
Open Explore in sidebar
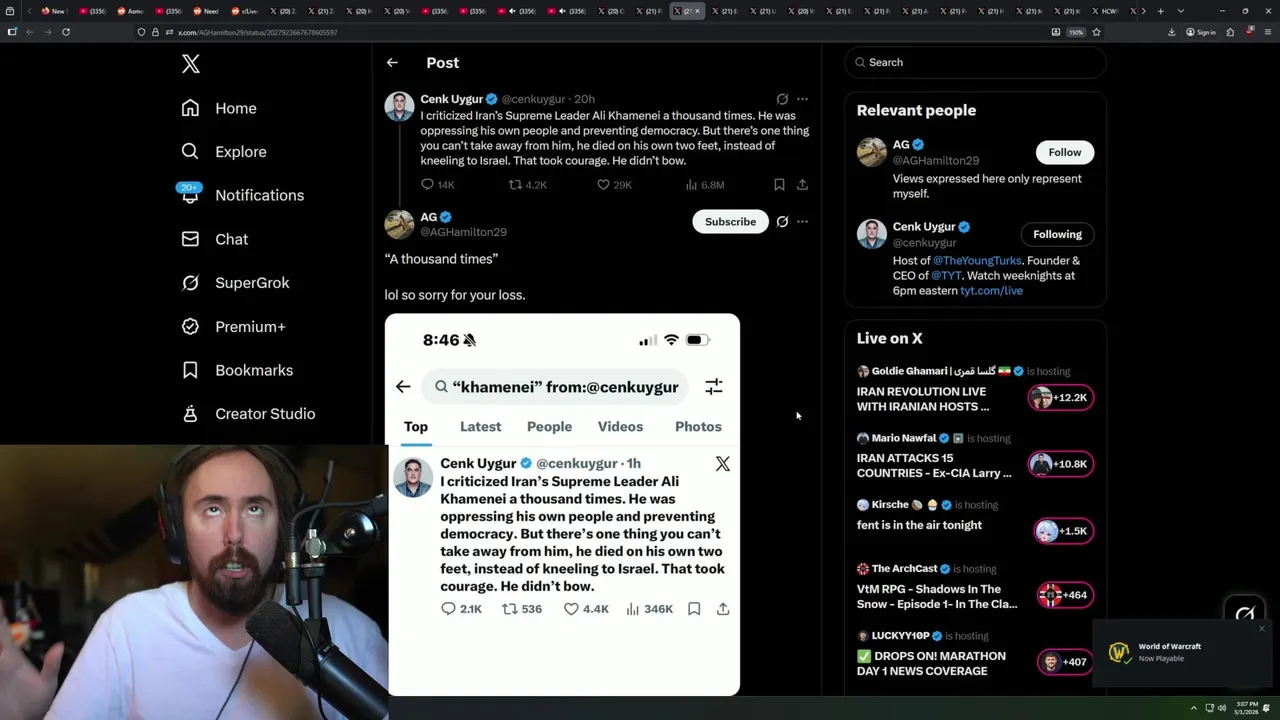tap(224, 152)
